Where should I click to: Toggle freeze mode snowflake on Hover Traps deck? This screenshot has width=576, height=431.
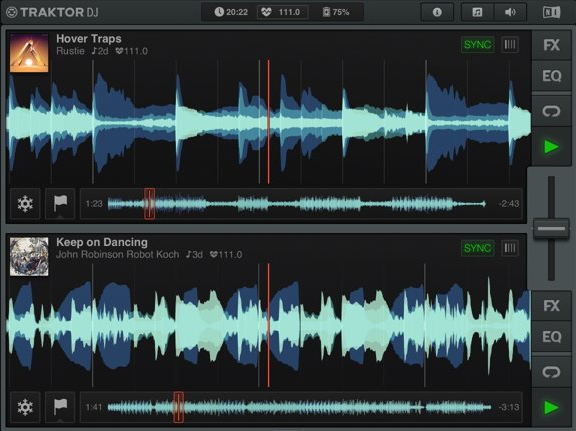pos(25,204)
